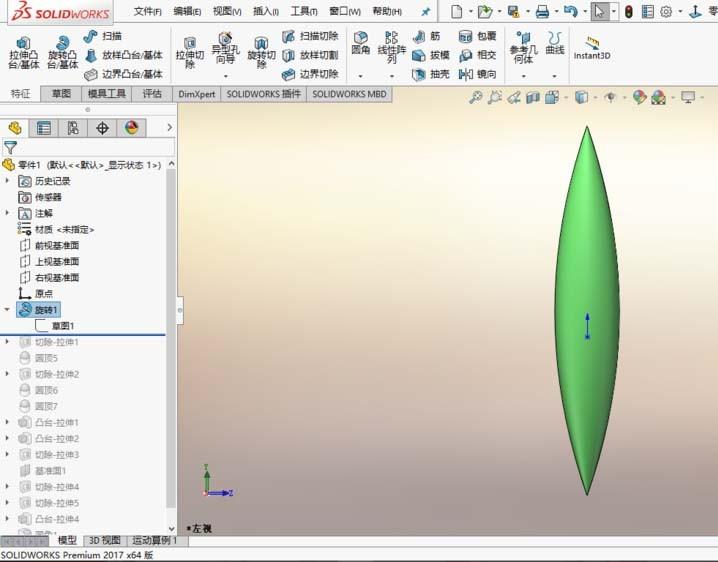
Task: Switch to the 评估 evaluate tab
Action: pyautogui.click(x=152, y=94)
